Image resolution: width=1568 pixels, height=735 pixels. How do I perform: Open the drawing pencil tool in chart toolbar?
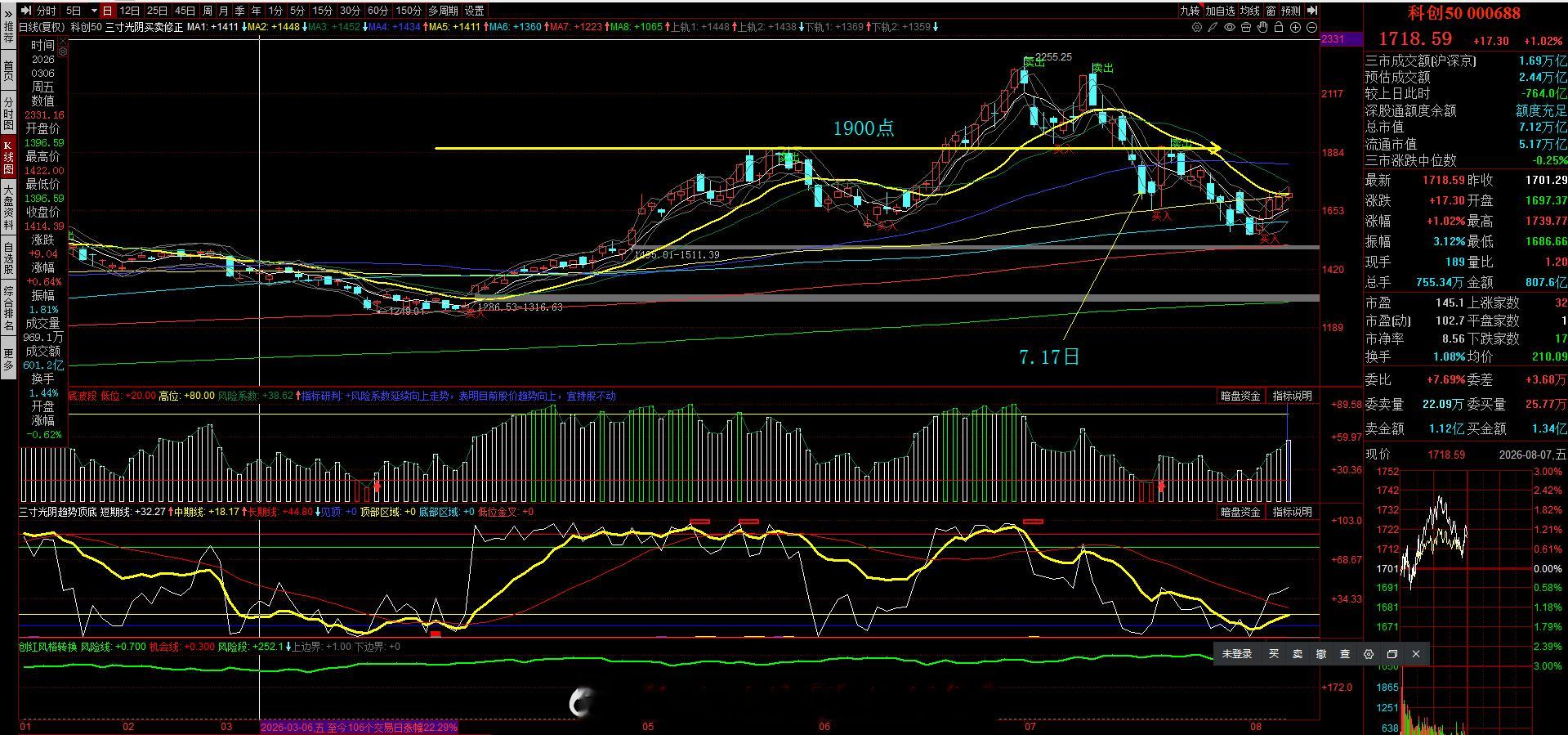click(1213, 27)
